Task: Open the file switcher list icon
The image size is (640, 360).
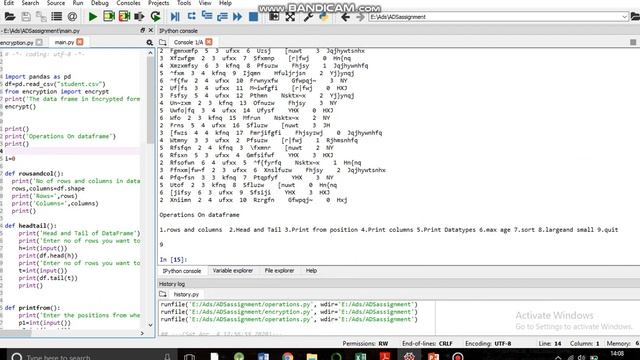Action: point(57,17)
